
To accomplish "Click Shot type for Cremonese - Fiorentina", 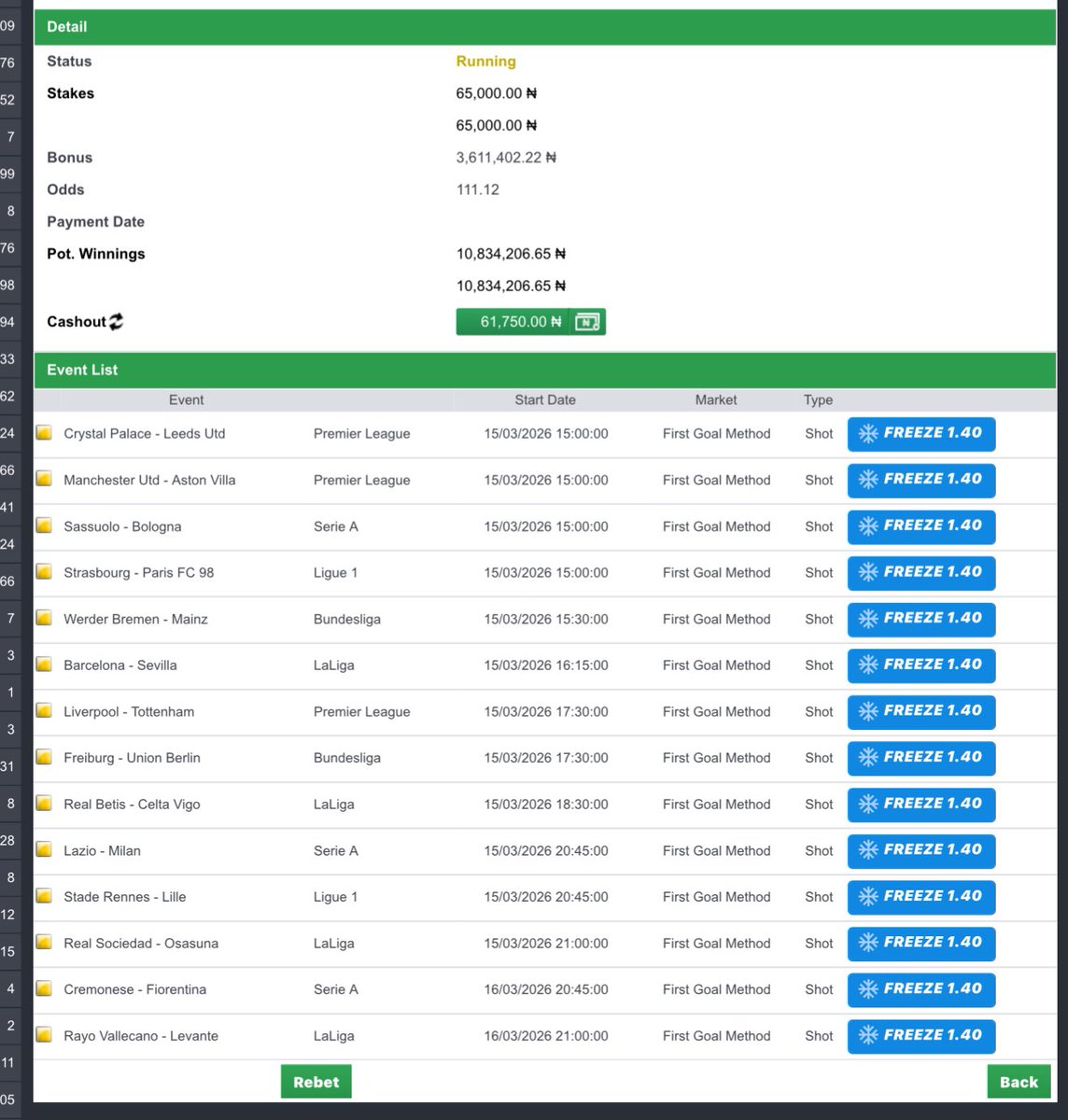I will pos(819,989).
